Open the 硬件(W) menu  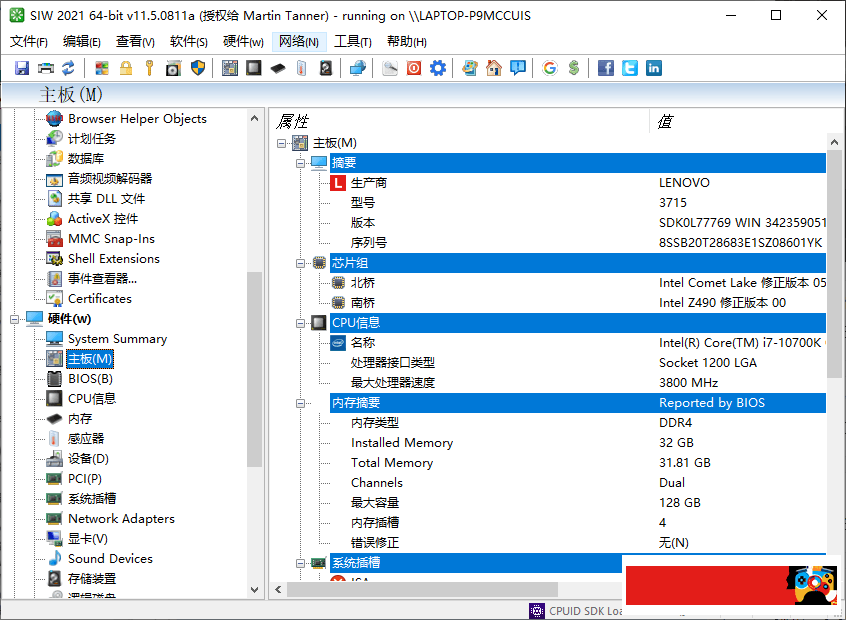(243, 41)
